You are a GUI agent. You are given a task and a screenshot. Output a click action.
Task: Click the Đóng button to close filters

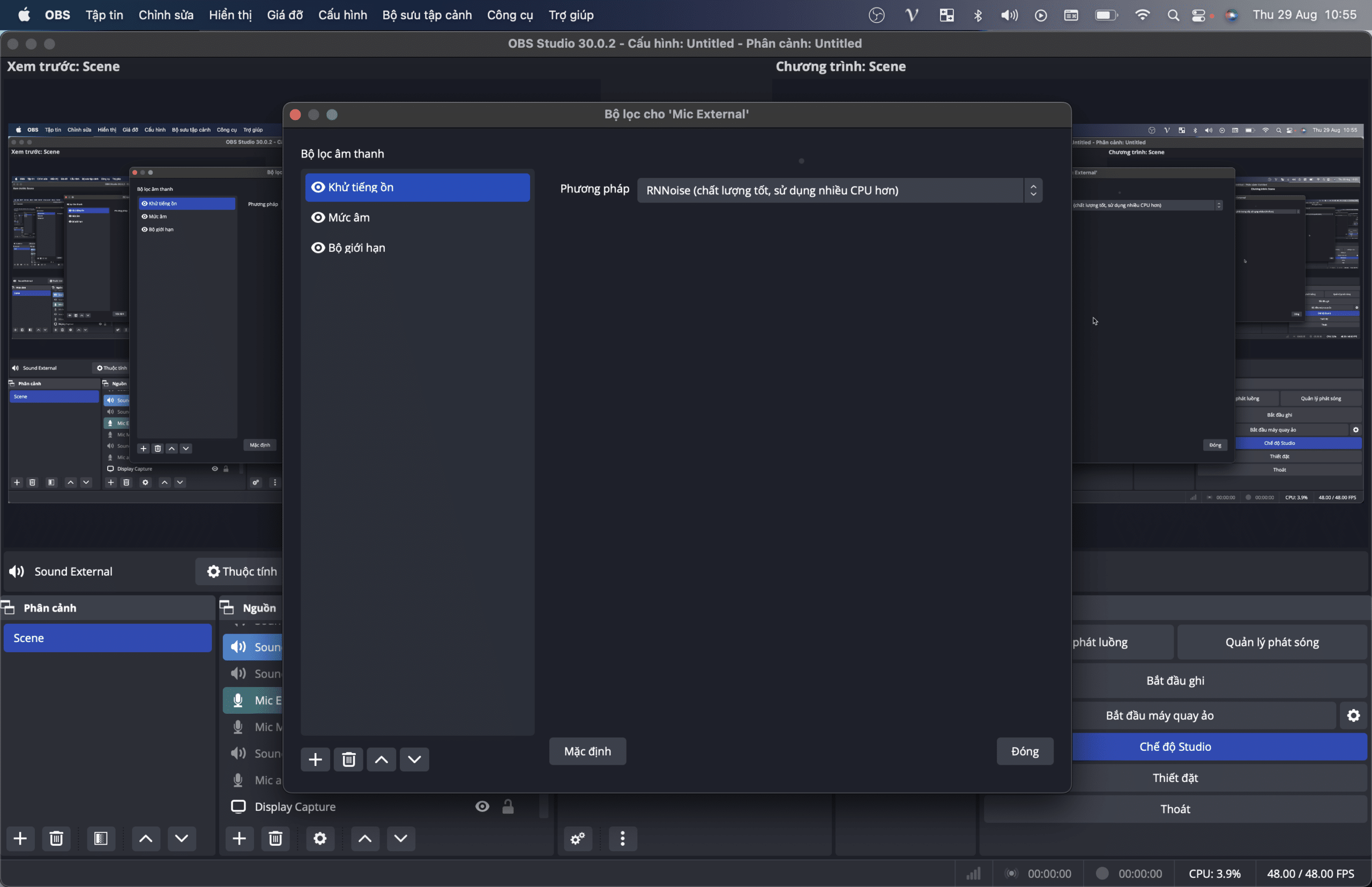[x=1025, y=751]
